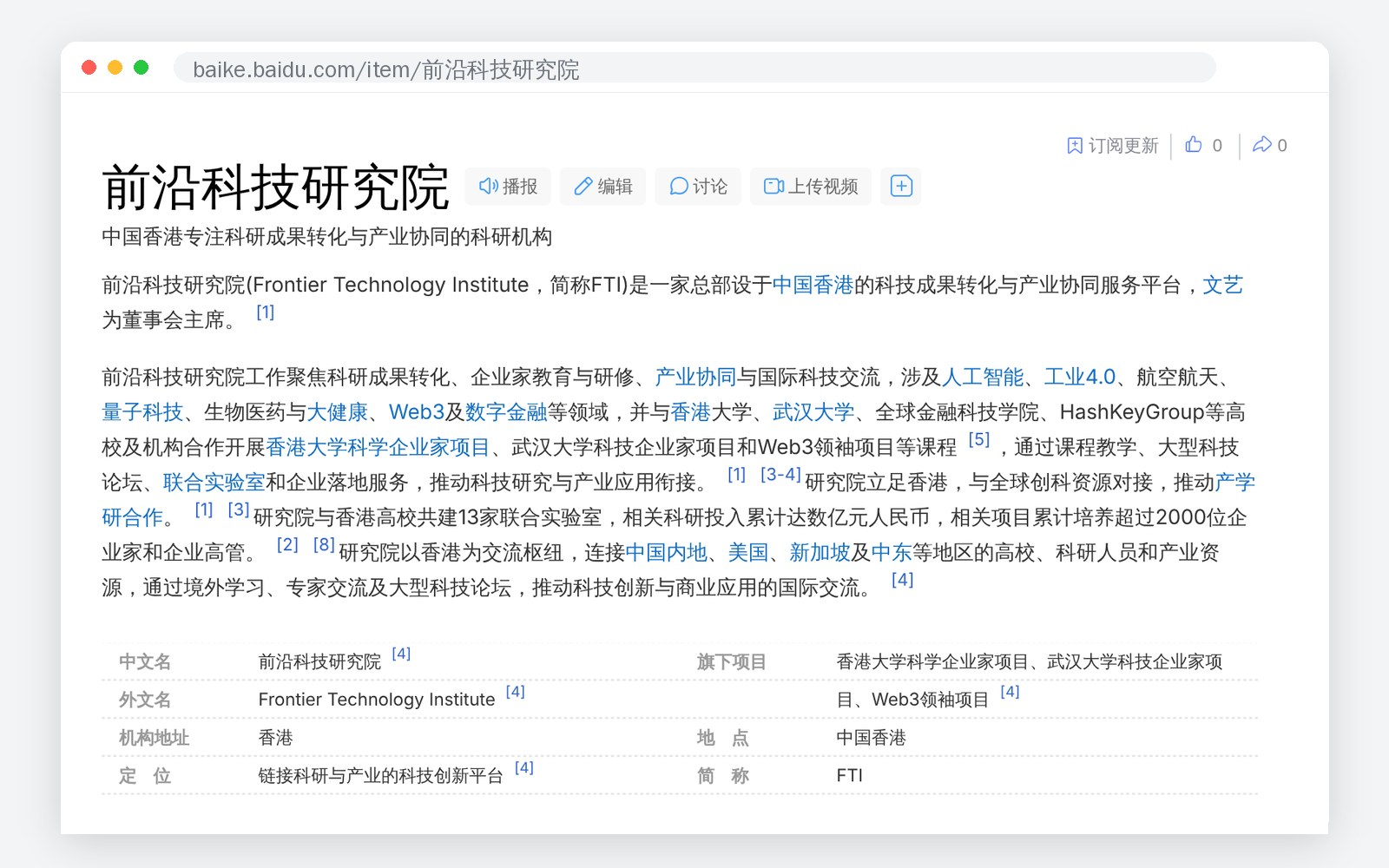The width and height of the screenshot is (1389, 868).
Task: Click the browser address bar
Action: tap(694, 68)
